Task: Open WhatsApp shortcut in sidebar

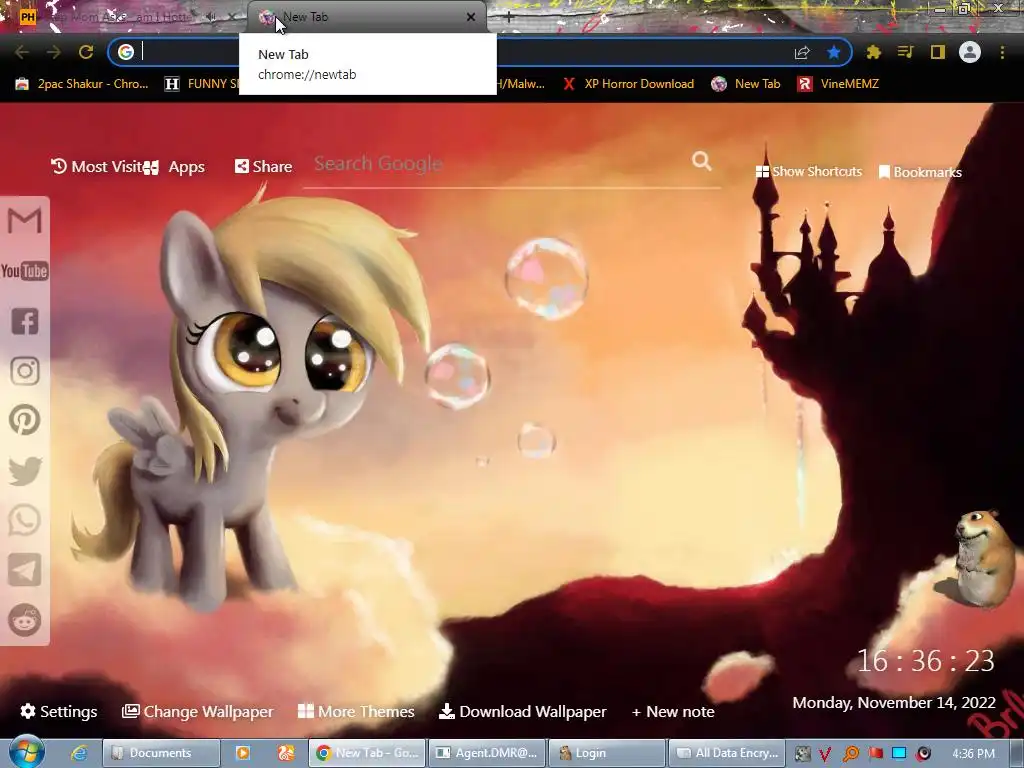Action: (x=25, y=520)
